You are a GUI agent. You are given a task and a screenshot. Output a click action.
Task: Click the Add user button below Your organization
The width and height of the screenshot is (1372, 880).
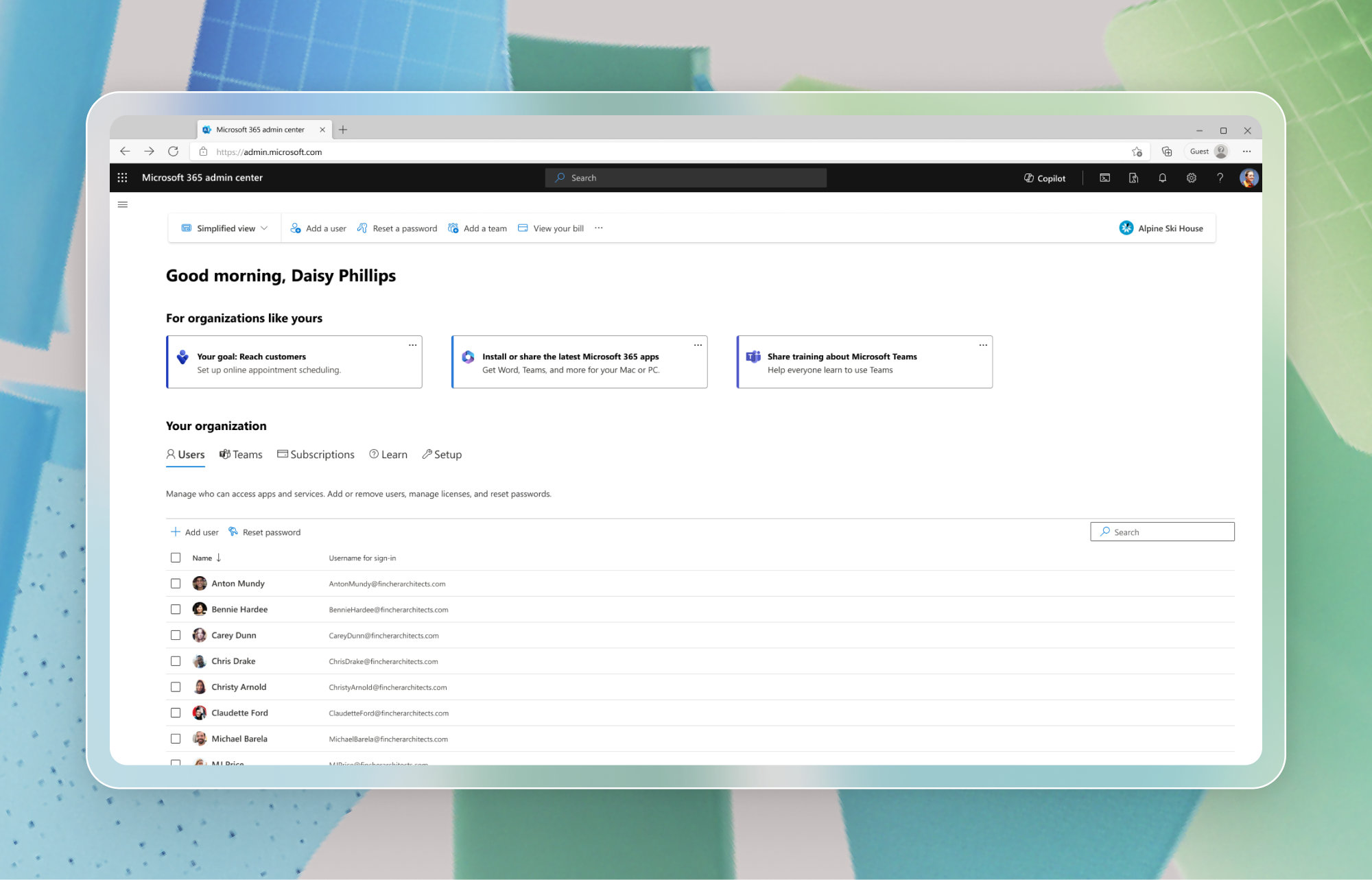[194, 532]
